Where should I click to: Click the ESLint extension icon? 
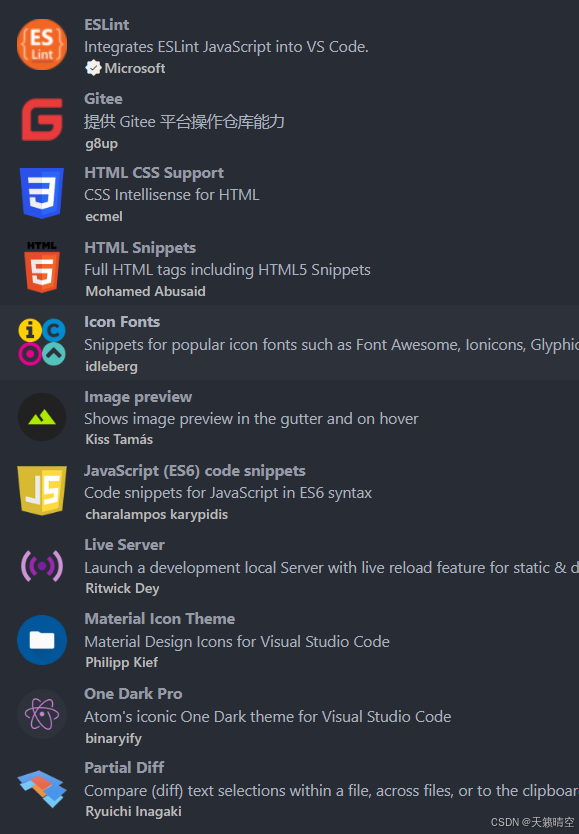[x=41, y=45]
